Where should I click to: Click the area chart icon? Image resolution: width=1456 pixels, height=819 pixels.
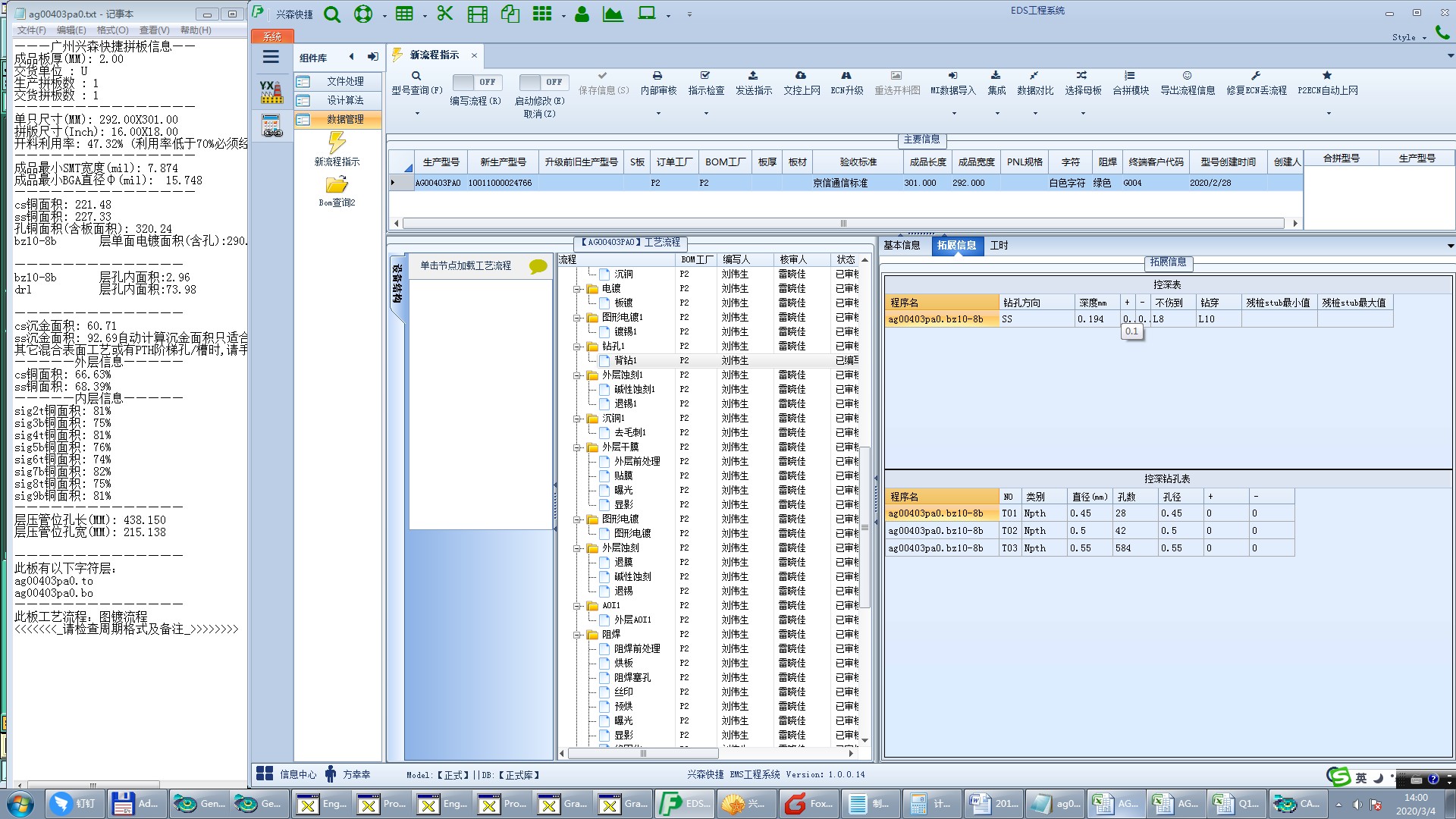click(x=613, y=14)
